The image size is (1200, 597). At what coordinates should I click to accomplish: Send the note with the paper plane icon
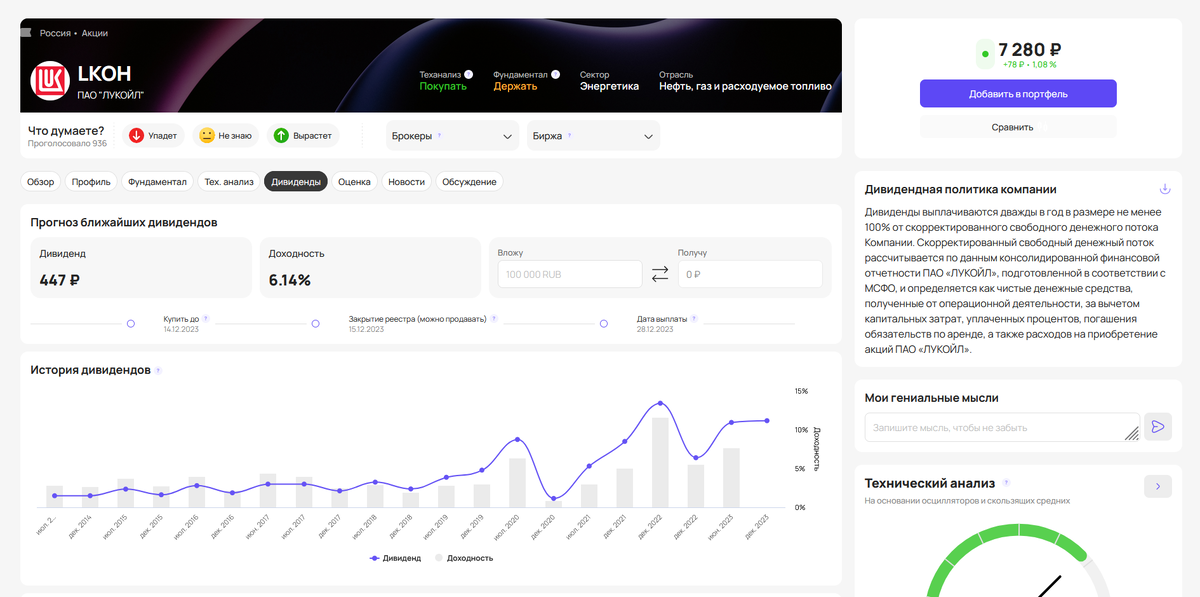1158,427
